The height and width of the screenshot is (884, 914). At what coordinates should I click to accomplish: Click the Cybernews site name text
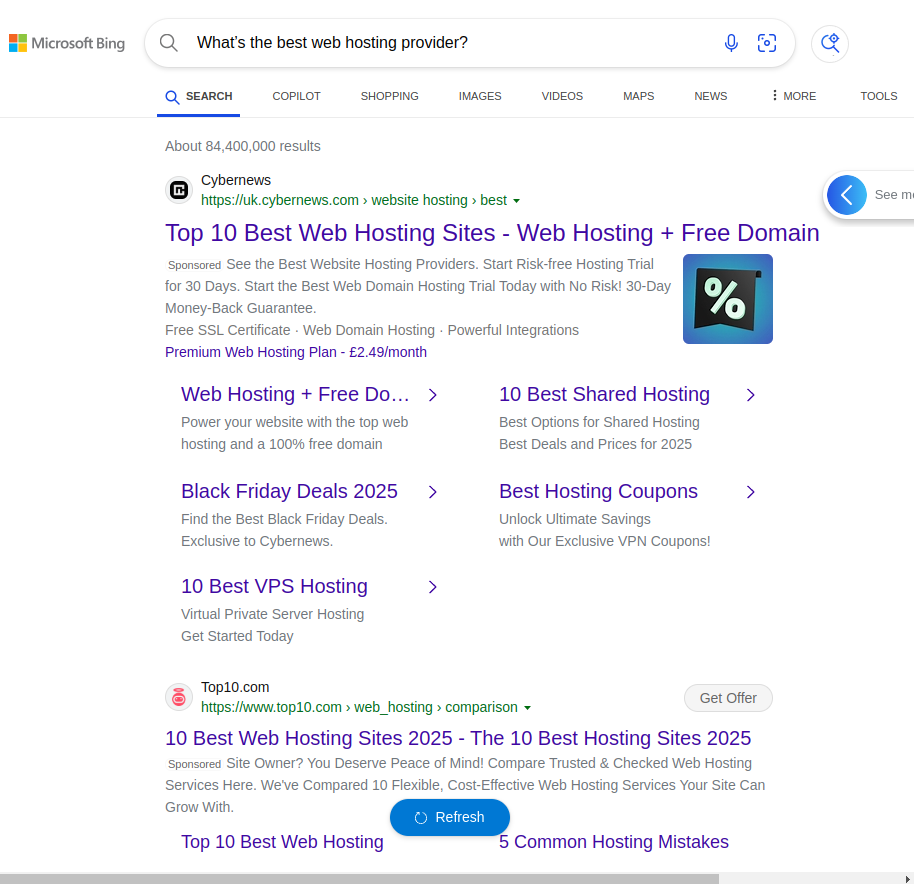coord(235,180)
